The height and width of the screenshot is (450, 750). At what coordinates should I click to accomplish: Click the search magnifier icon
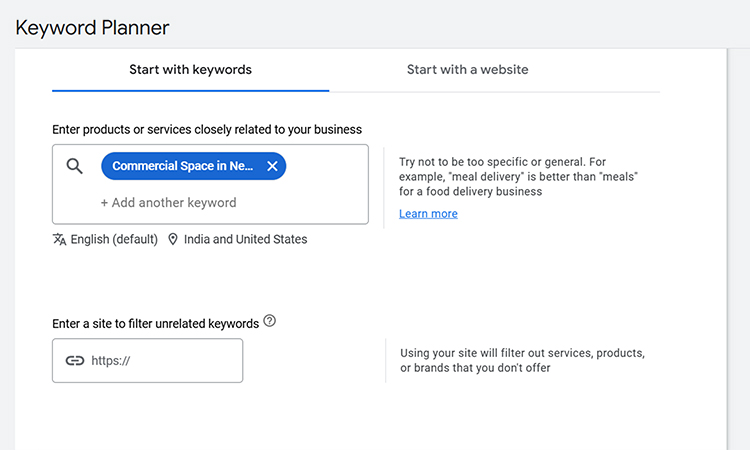[75, 166]
